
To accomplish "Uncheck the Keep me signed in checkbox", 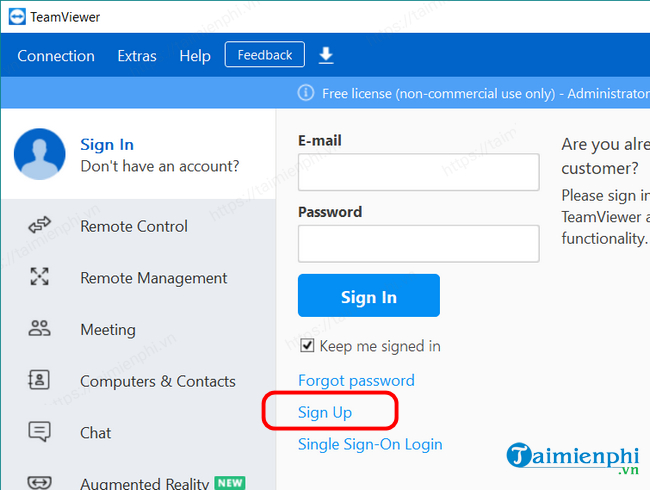I will coord(307,345).
